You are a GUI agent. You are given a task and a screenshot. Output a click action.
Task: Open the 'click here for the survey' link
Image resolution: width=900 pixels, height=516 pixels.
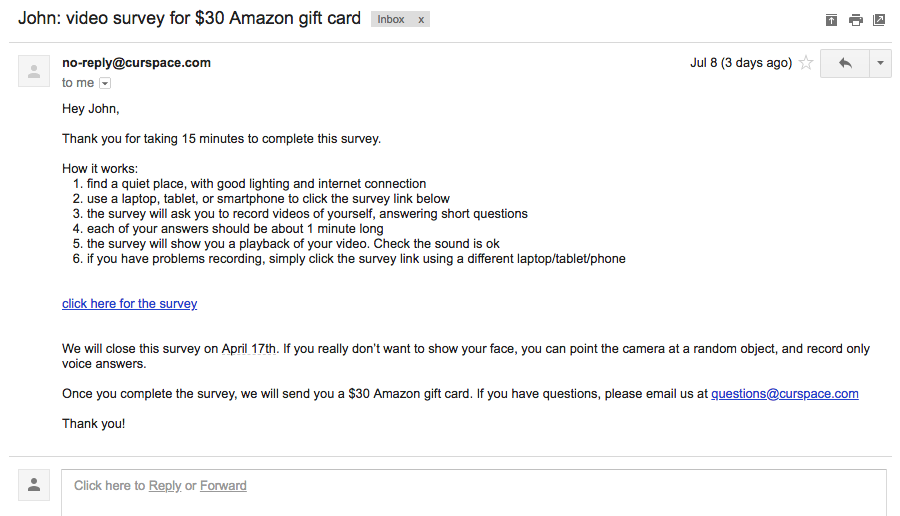click(x=130, y=304)
